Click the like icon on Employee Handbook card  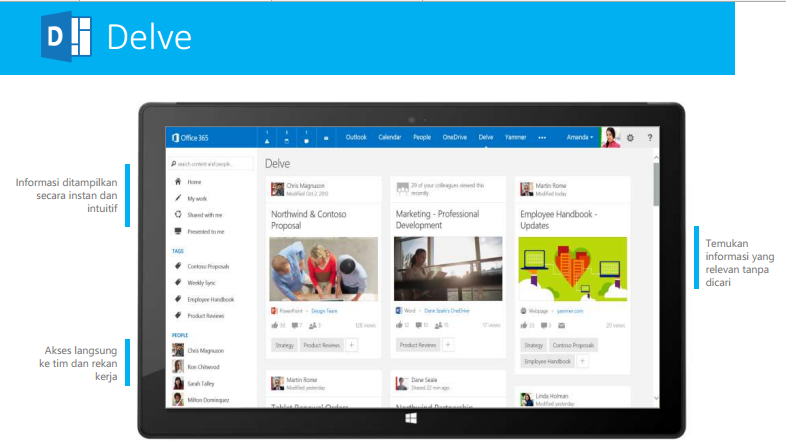(523, 325)
